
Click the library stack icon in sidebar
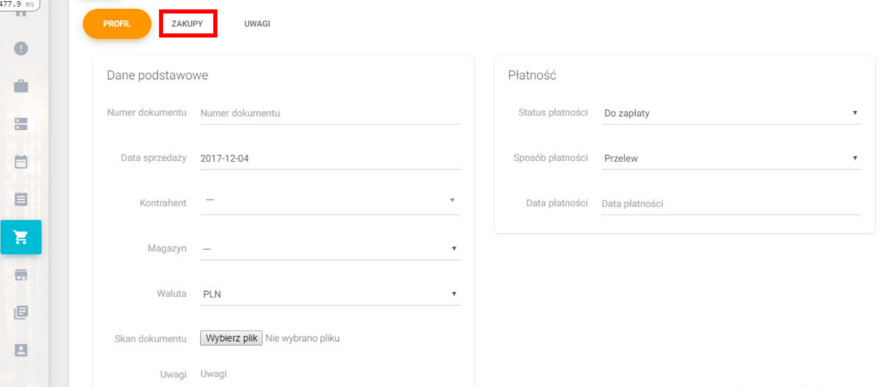tap(21, 313)
